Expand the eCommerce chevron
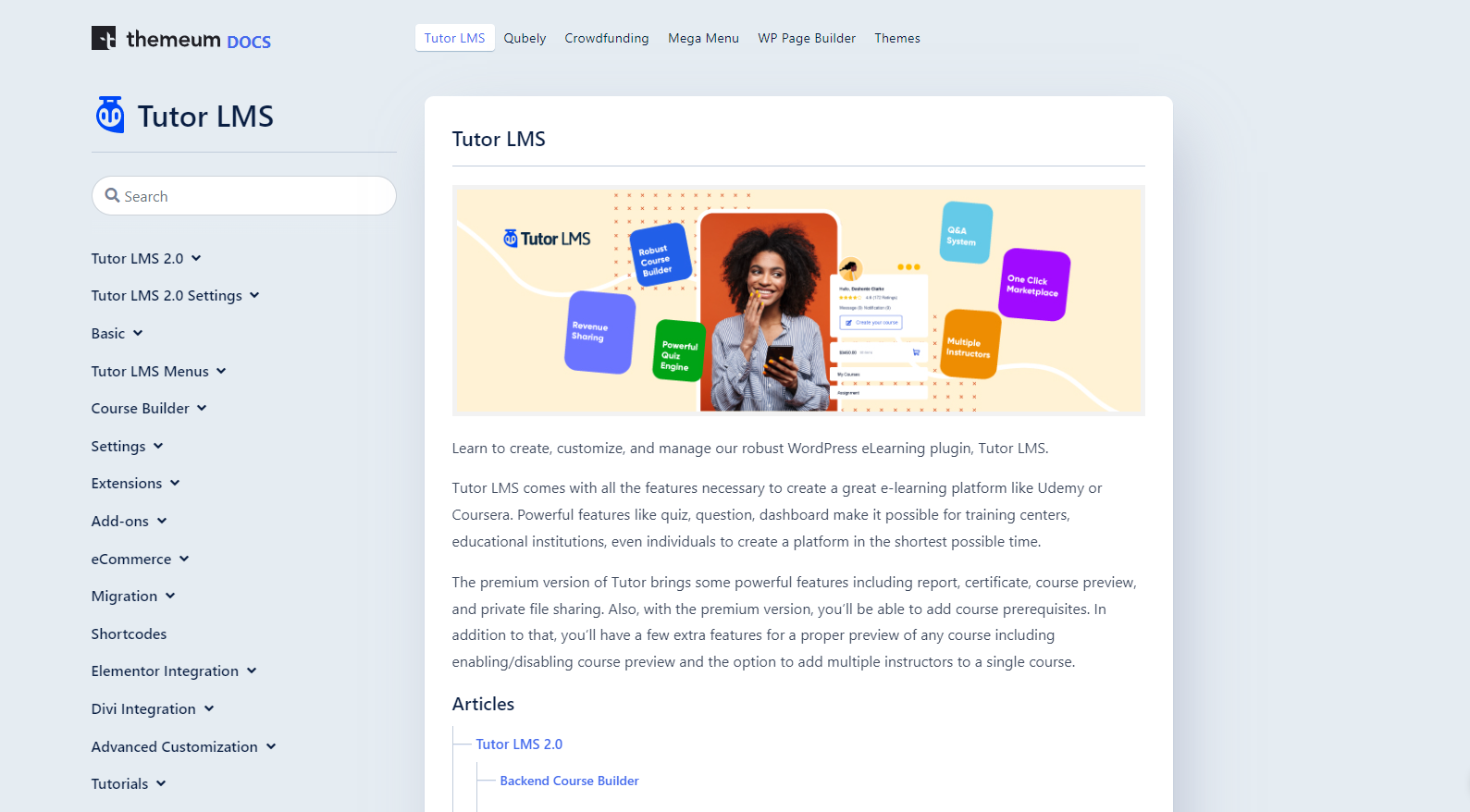The width and height of the screenshot is (1470, 812). click(184, 559)
